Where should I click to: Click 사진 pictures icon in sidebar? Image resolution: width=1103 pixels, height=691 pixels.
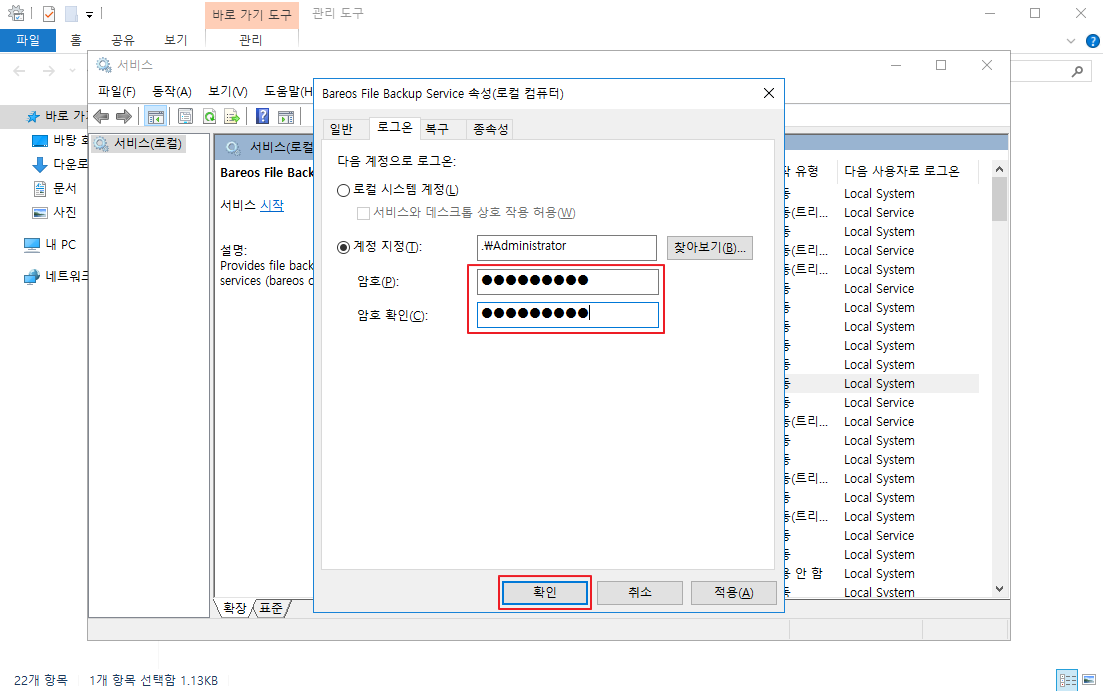(40, 213)
